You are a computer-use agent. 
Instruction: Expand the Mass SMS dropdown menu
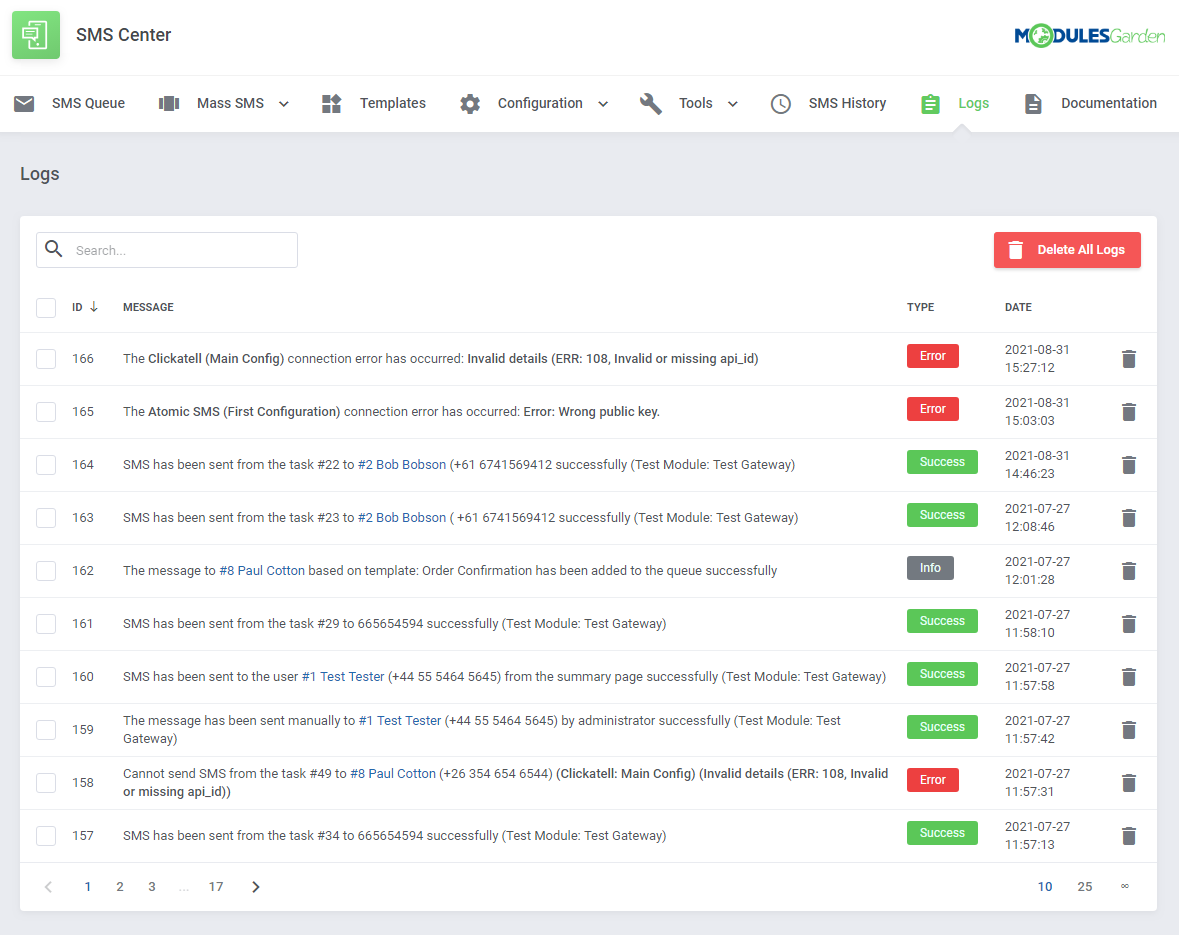(x=283, y=103)
